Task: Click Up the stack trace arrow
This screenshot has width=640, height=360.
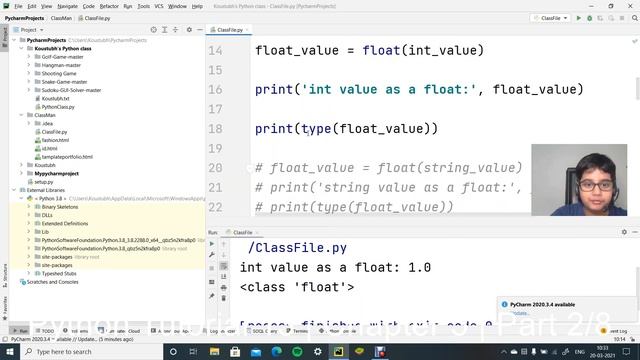Action: pos(224,244)
